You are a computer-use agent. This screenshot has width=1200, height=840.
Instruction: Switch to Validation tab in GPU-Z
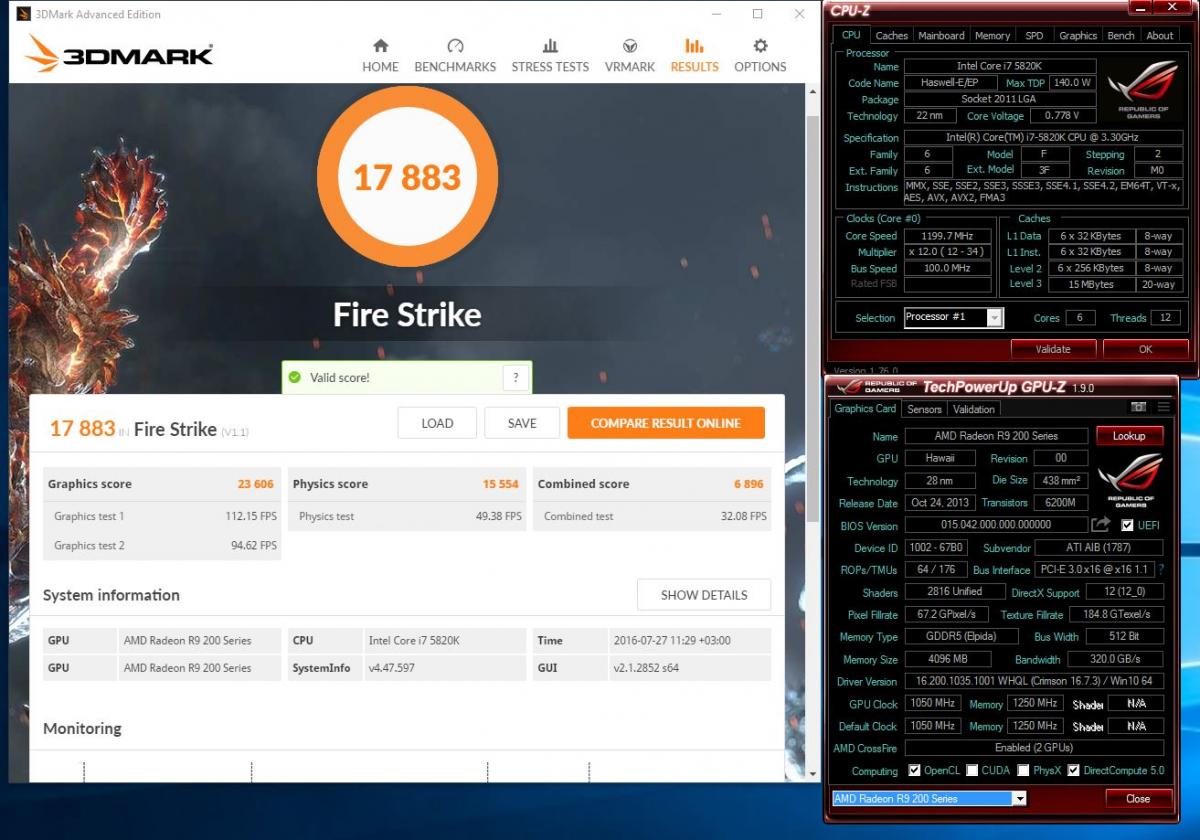973,409
